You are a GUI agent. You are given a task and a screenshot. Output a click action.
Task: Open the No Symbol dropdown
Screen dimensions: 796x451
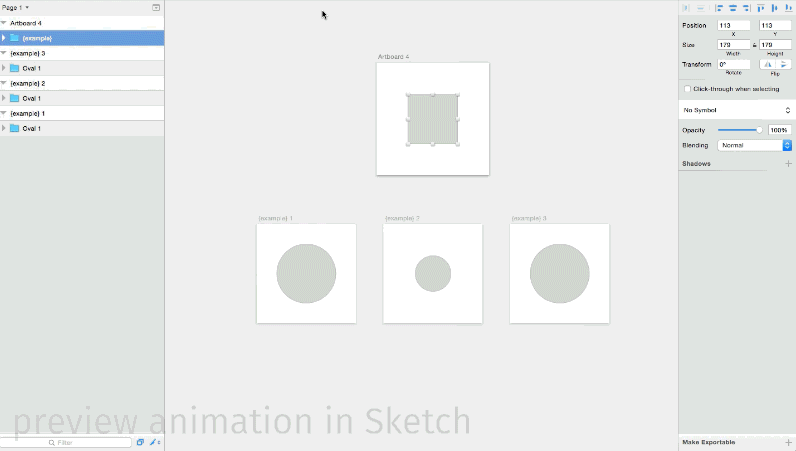(737, 109)
